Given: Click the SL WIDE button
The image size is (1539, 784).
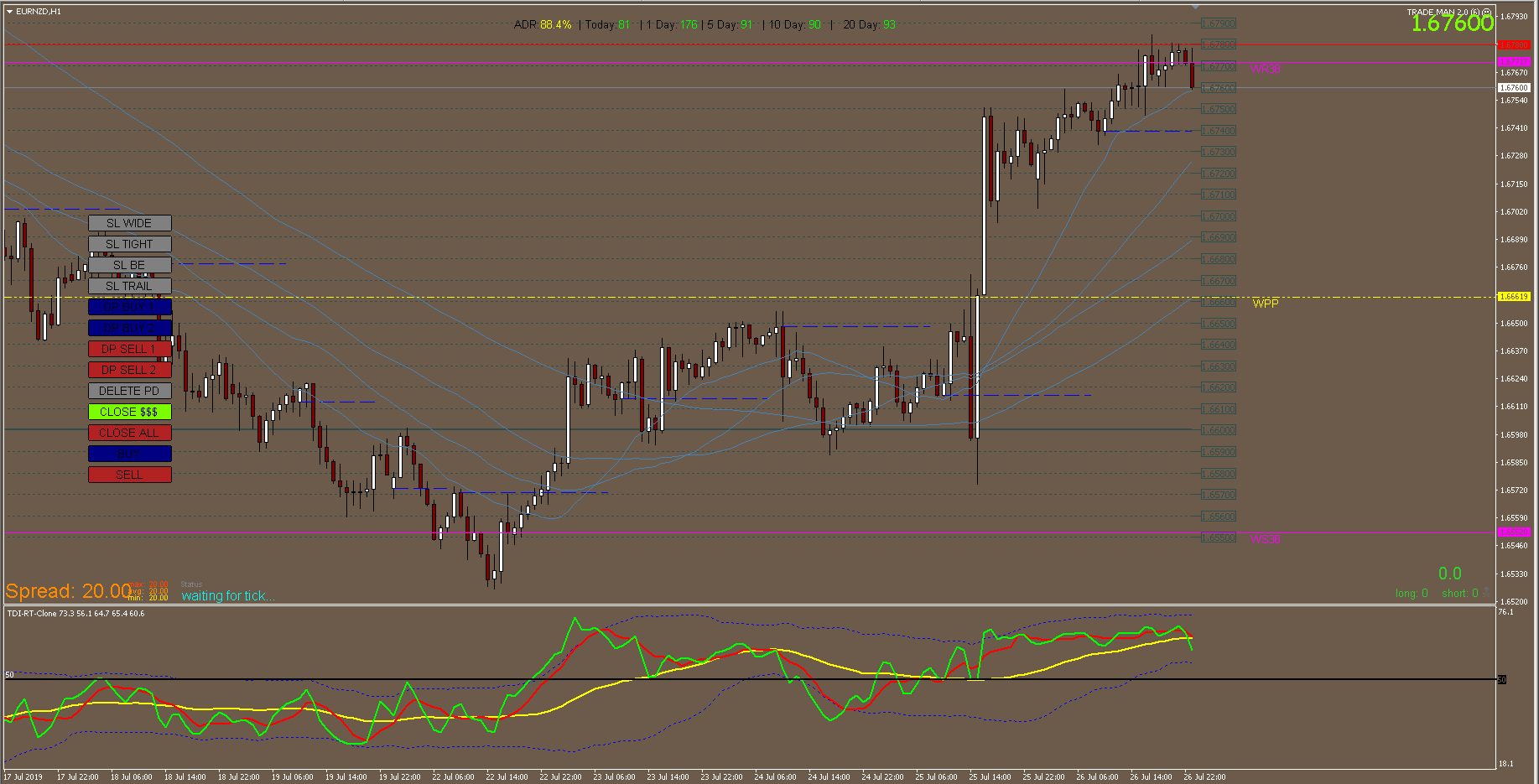Looking at the screenshot, I should (129, 223).
